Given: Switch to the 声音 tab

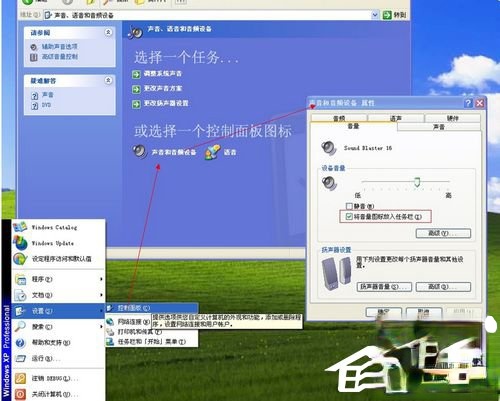Looking at the screenshot, I should [439, 127].
